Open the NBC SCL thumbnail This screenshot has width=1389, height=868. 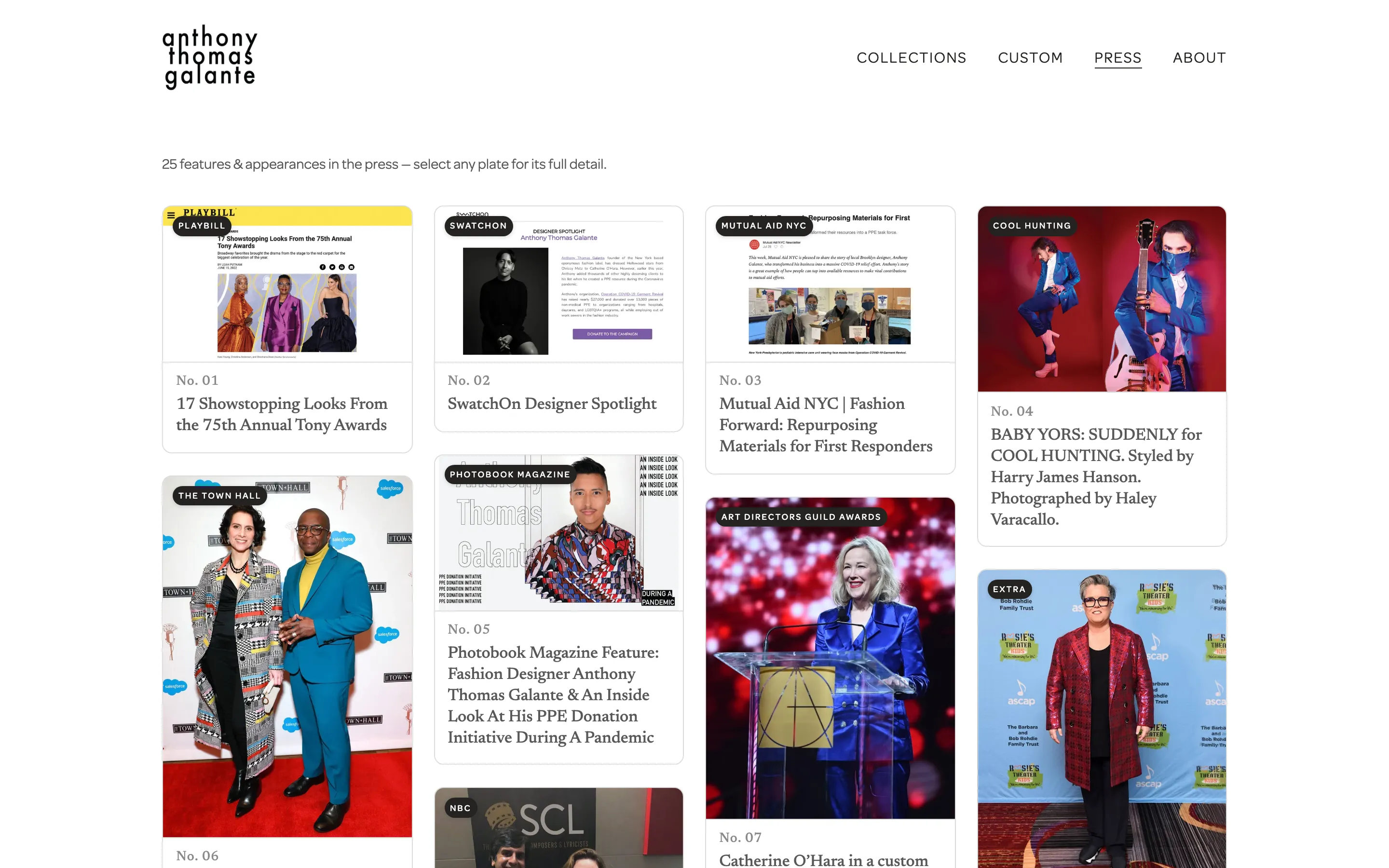558,828
